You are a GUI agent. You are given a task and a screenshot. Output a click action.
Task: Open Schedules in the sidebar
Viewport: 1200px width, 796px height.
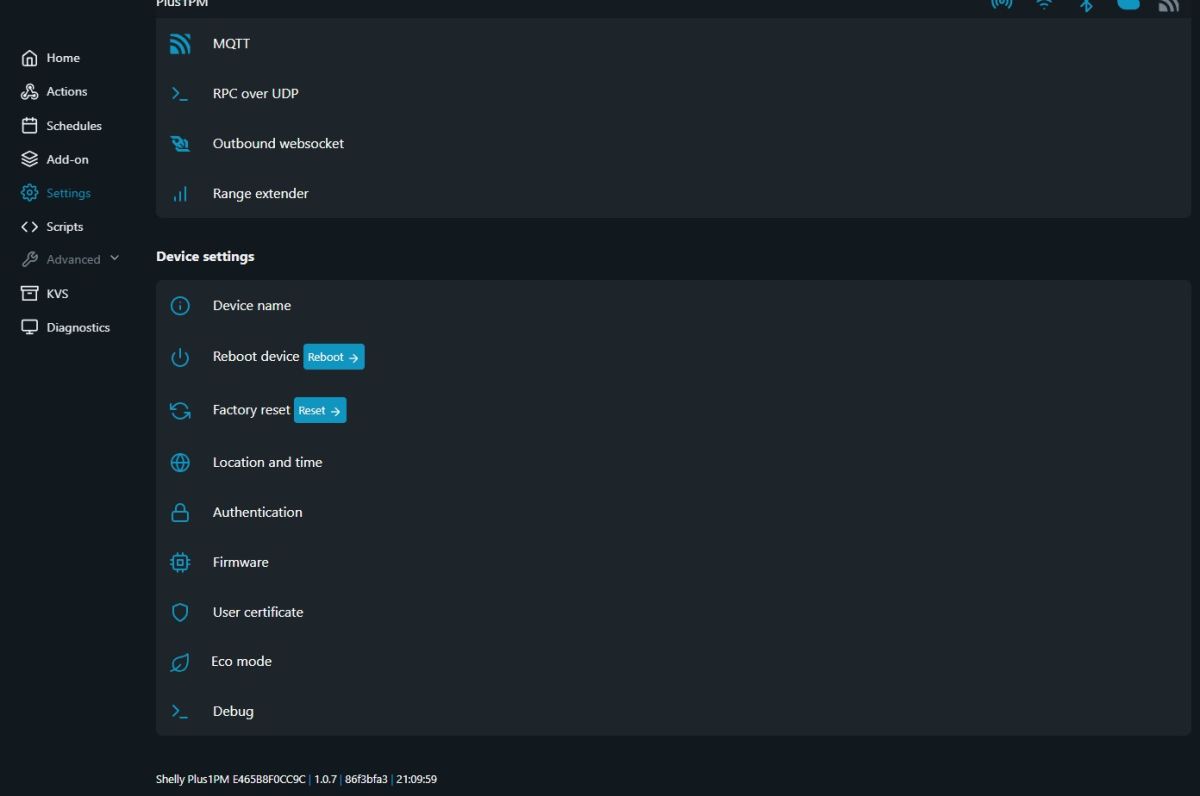(73, 126)
